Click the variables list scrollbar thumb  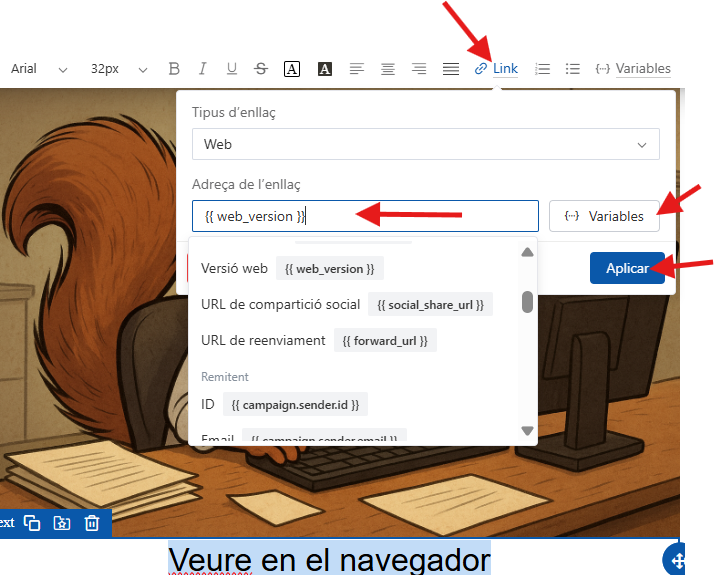[527, 302]
